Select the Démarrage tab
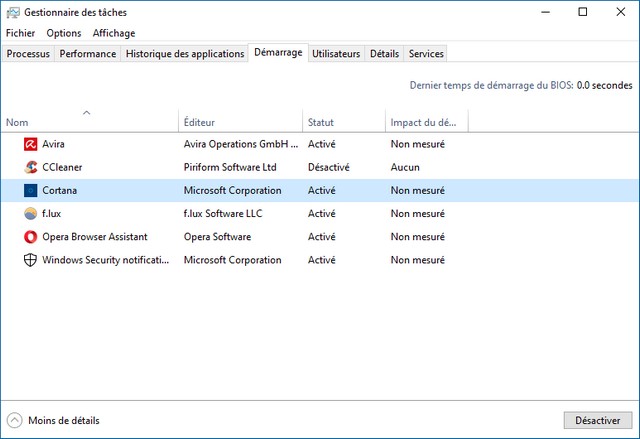Screen dimensions: 640x439 (x=278, y=53)
